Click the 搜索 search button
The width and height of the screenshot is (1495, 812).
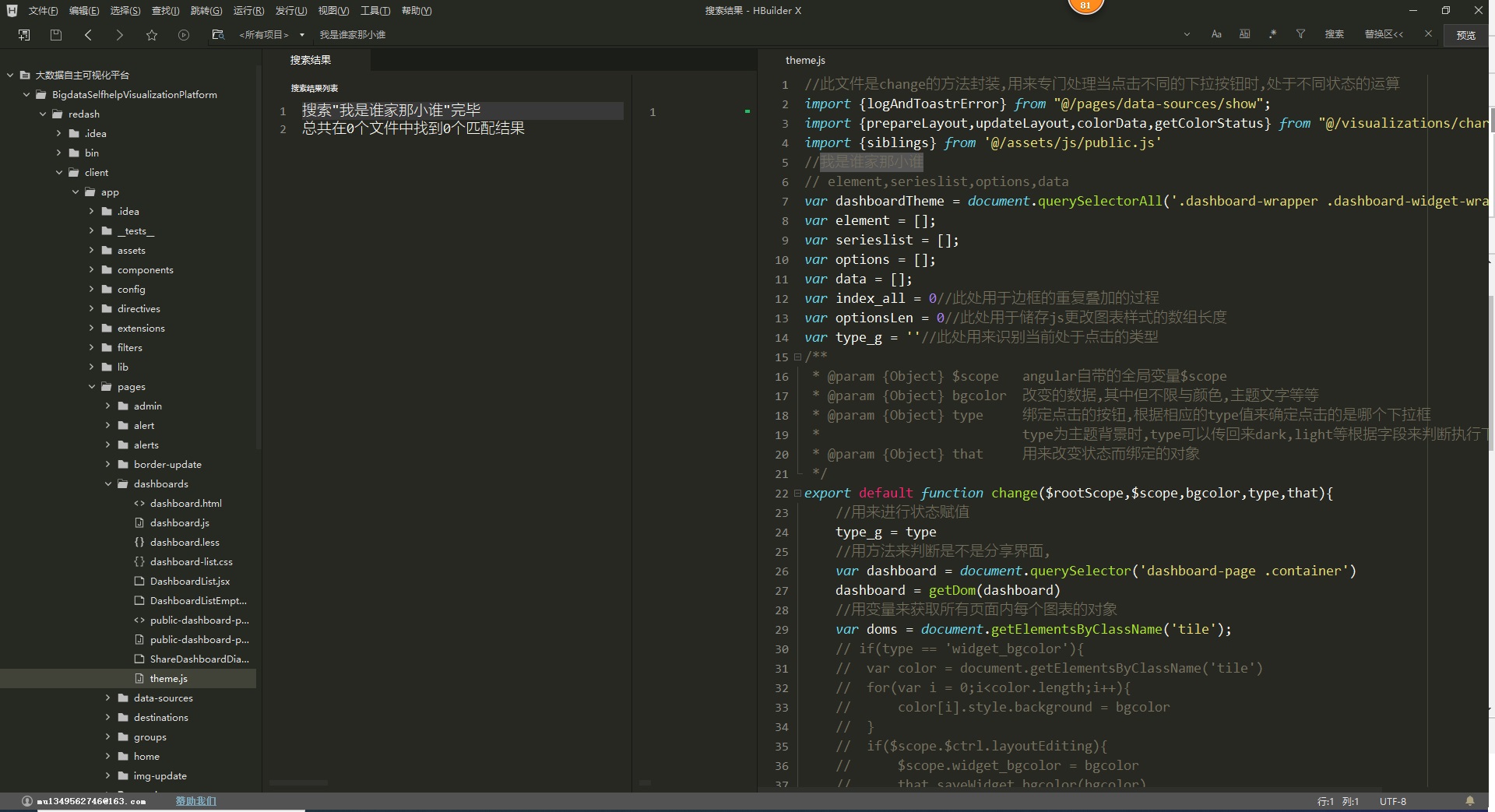[1335, 34]
